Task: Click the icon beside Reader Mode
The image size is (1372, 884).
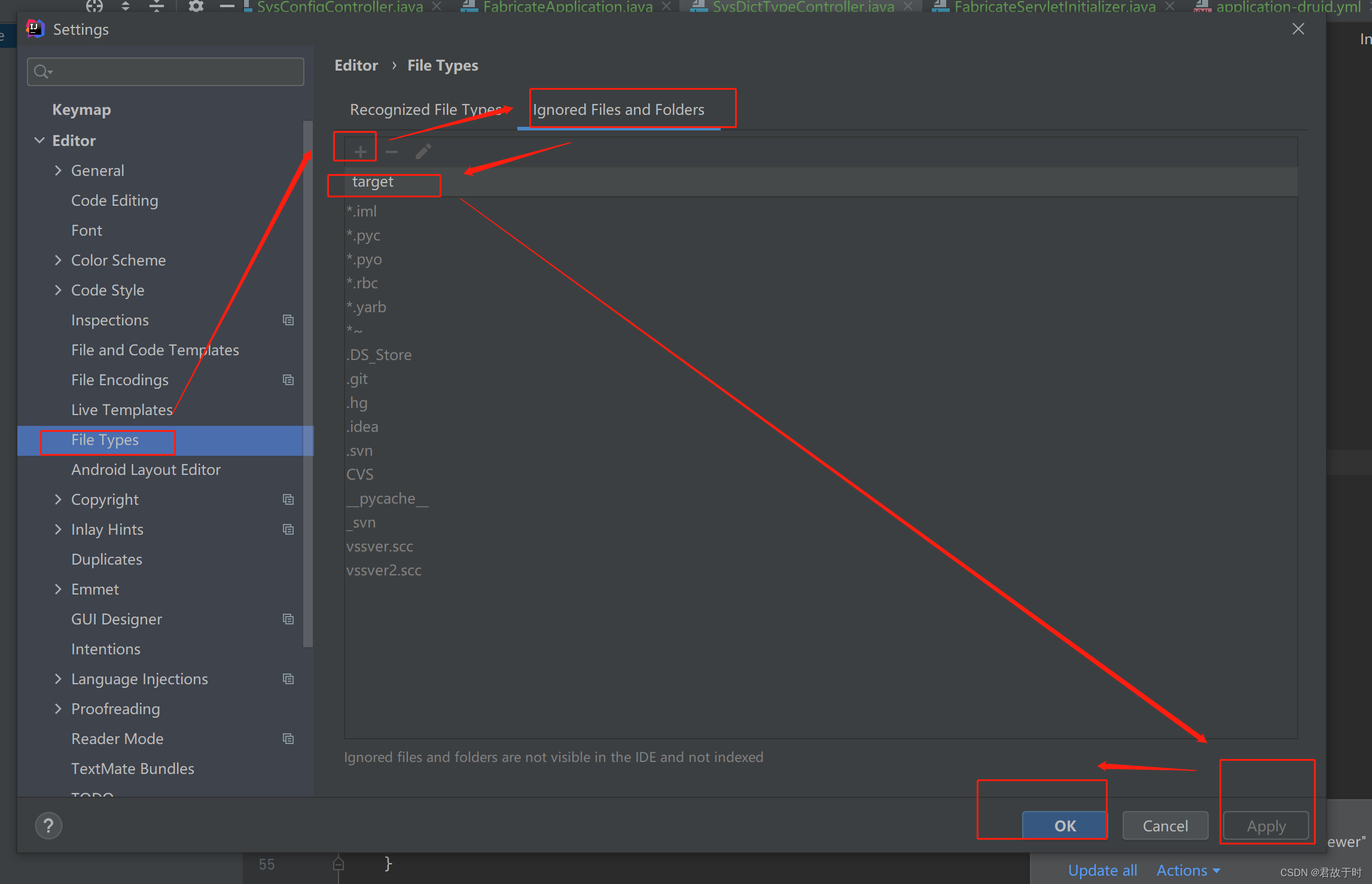Action: pos(288,739)
